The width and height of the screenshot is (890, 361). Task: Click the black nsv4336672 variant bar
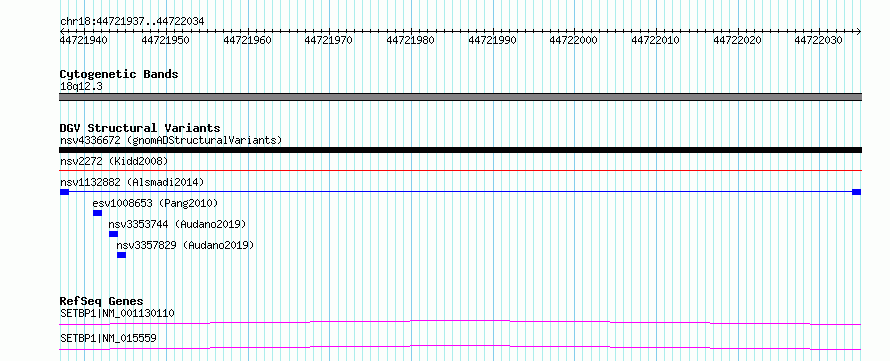[460, 150]
